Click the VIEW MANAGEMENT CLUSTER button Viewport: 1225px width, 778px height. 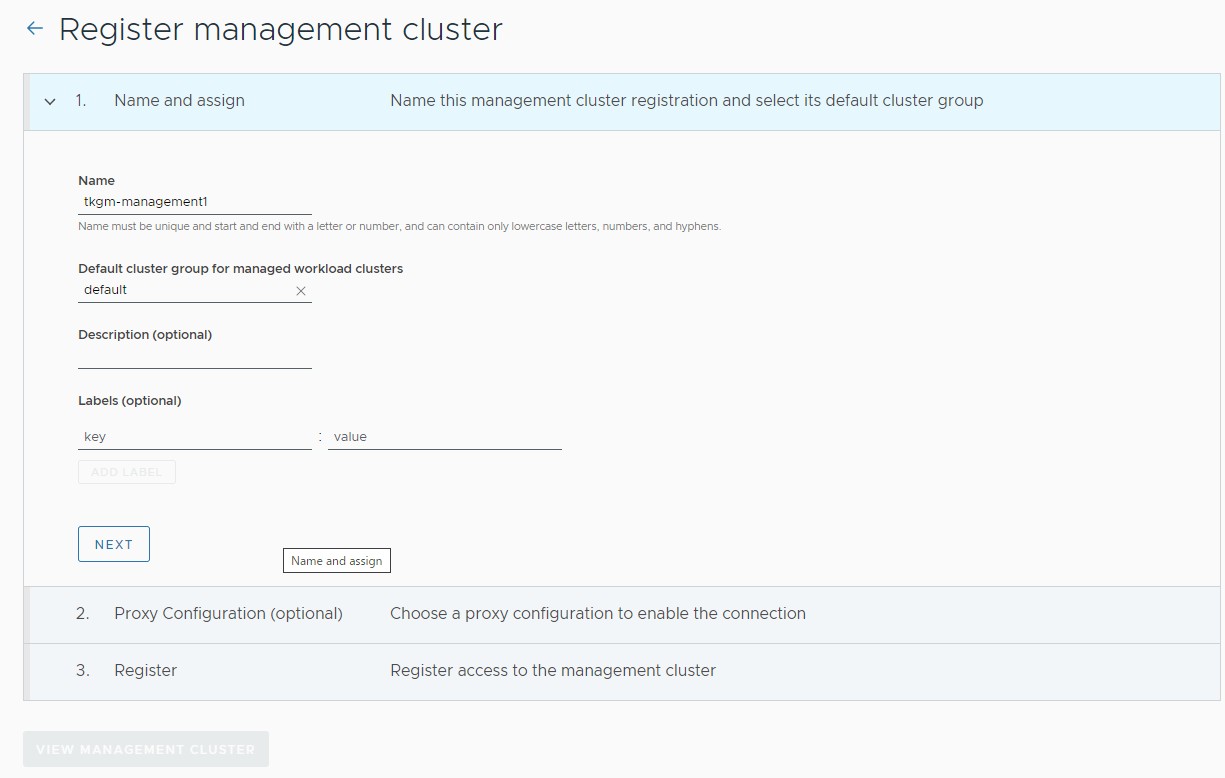point(146,749)
